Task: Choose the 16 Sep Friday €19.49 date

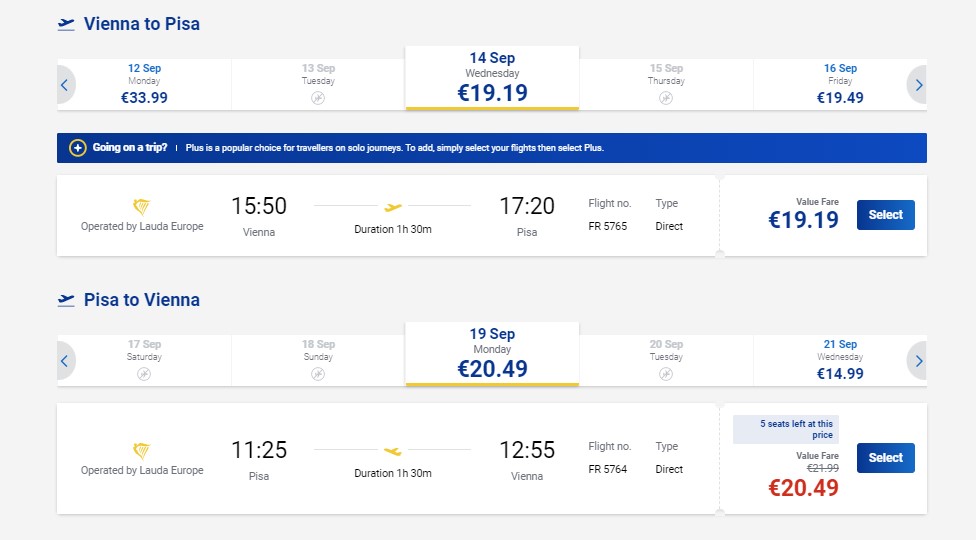Action: point(840,84)
